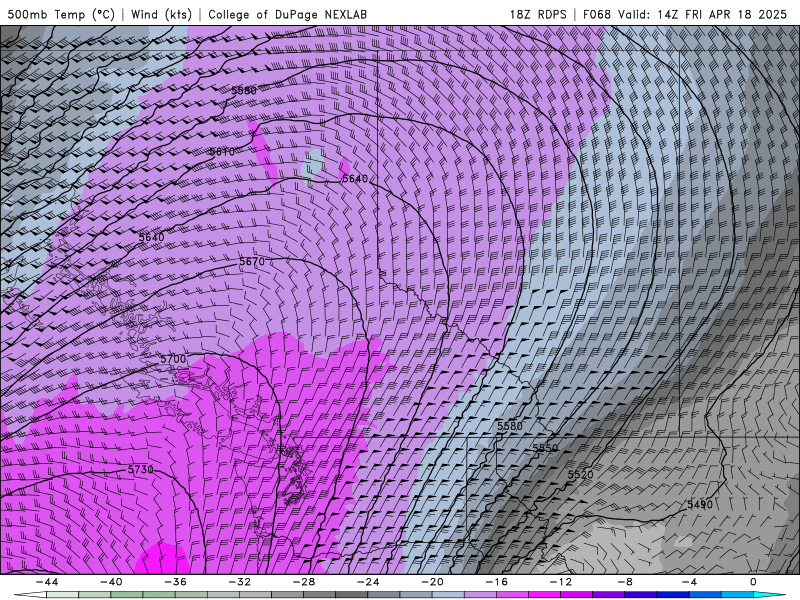Click the -44 colorbar tick label
The width and height of the screenshot is (800, 600).
pos(47,582)
